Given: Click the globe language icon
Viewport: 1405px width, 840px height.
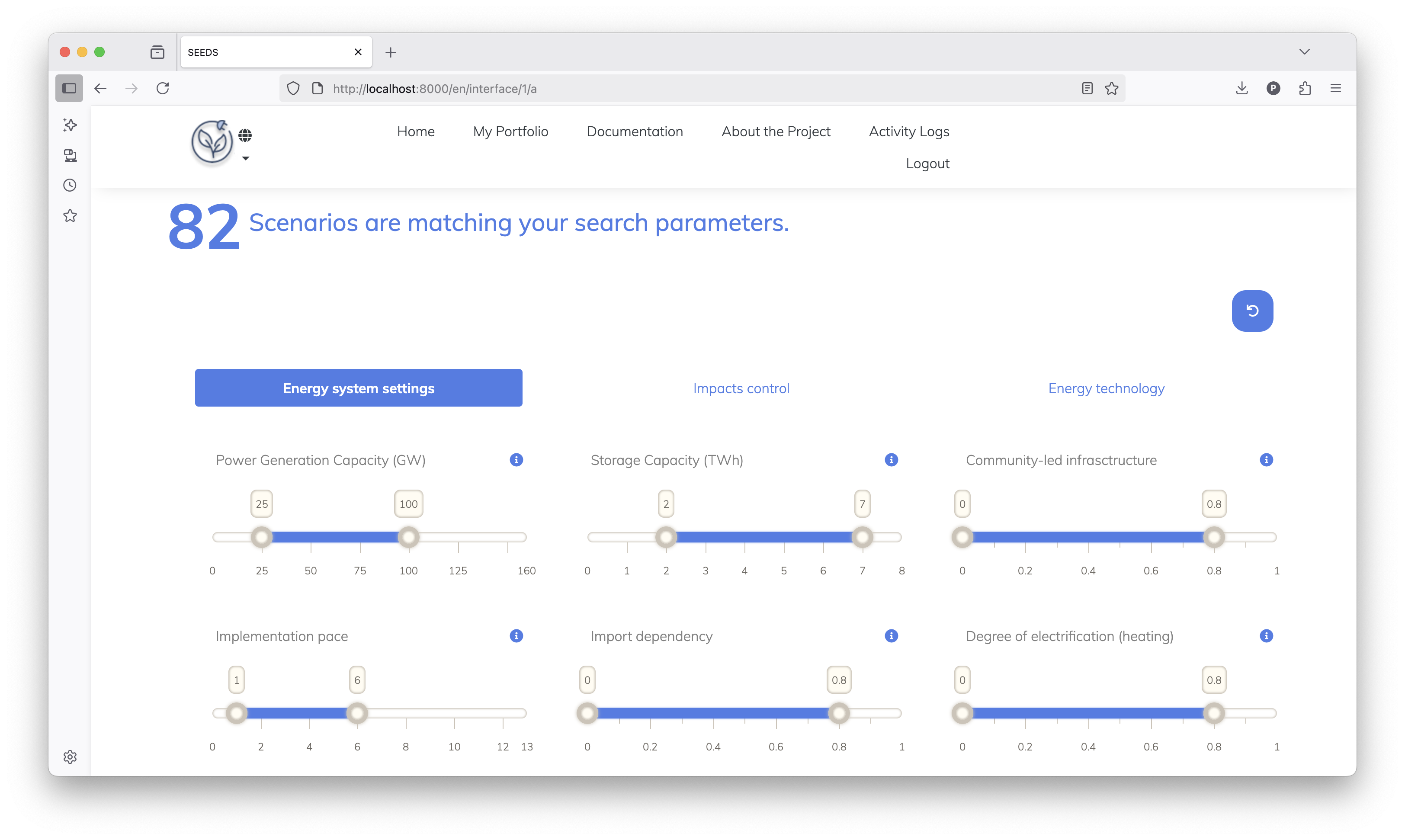Looking at the screenshot, I should pos(244,135).
